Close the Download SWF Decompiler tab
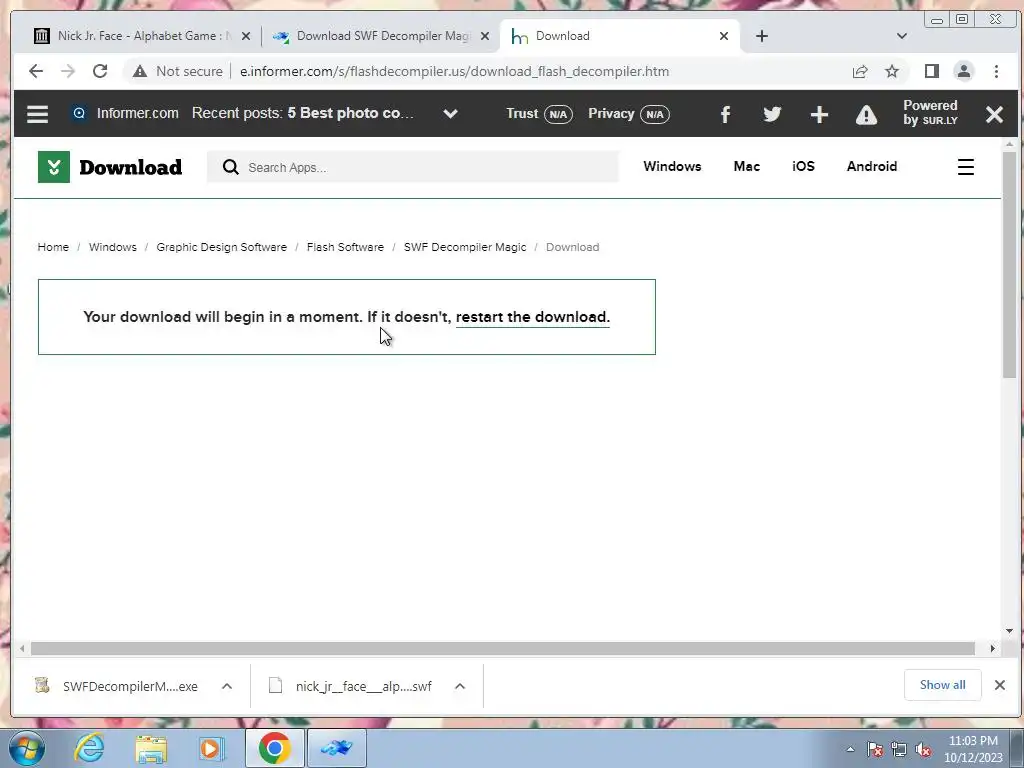Screen dimensions: 1024x768 click(x=485, y=36)
